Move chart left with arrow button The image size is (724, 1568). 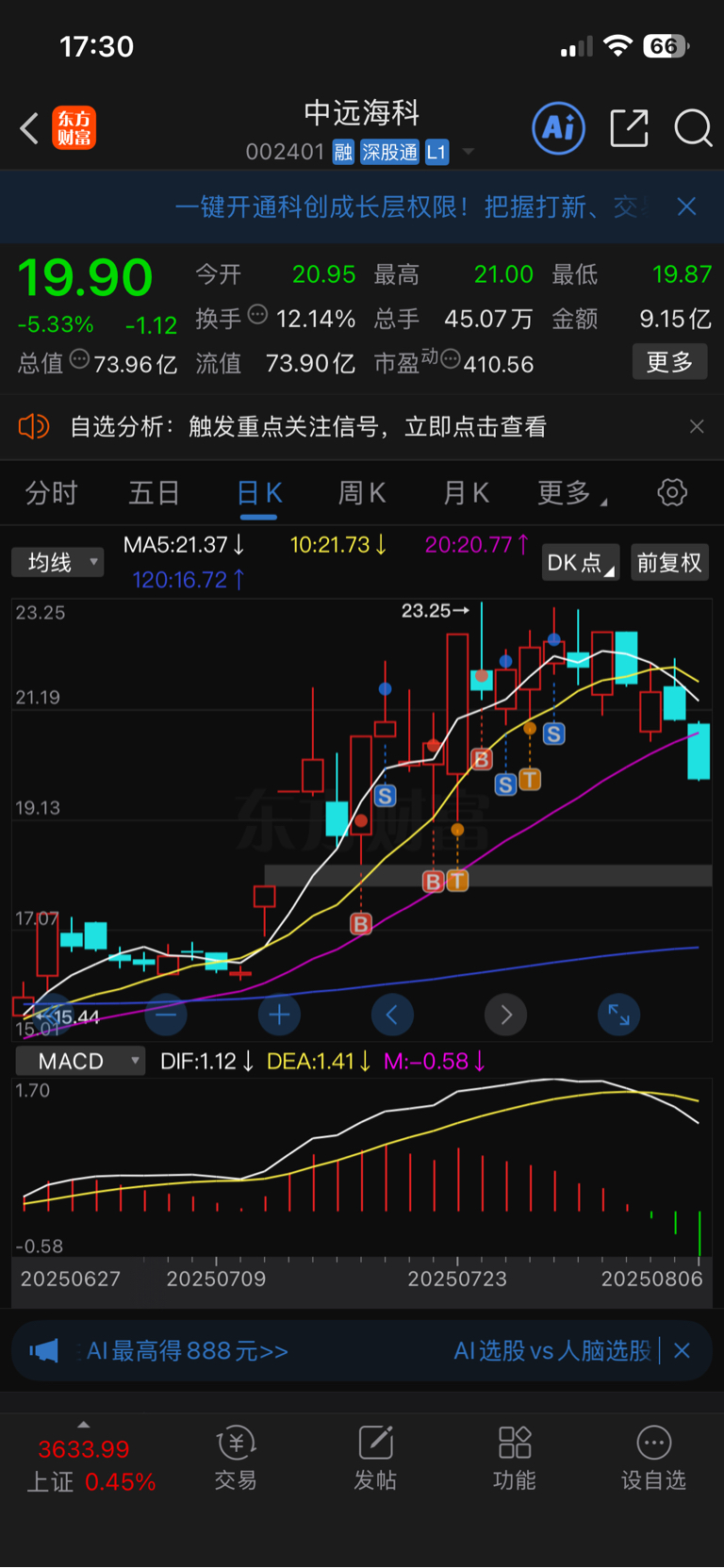pos(392,1015)
